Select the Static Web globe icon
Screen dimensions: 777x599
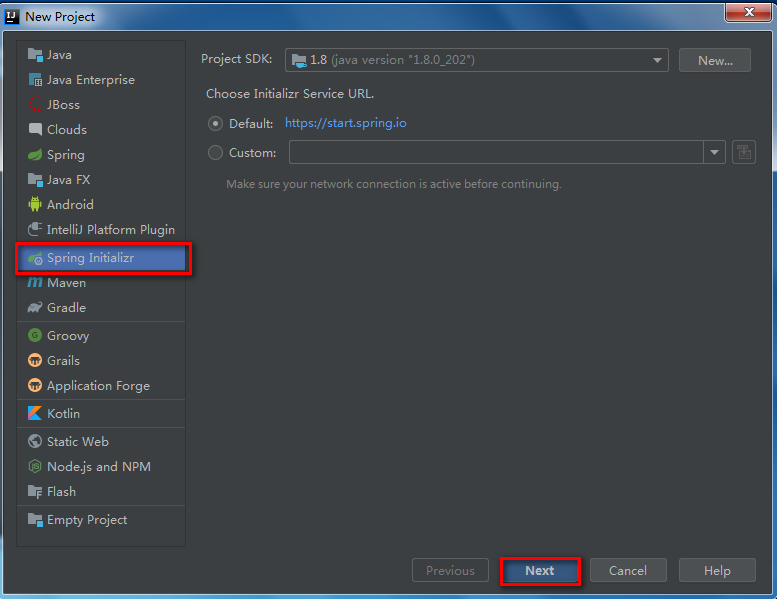tap(35, 441)
